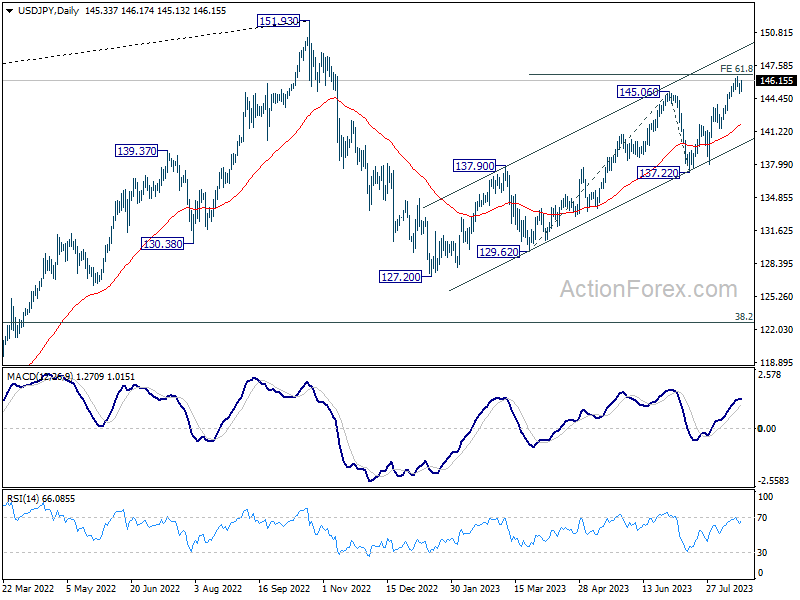Click the 134.855 price axis value

[776, 197]
